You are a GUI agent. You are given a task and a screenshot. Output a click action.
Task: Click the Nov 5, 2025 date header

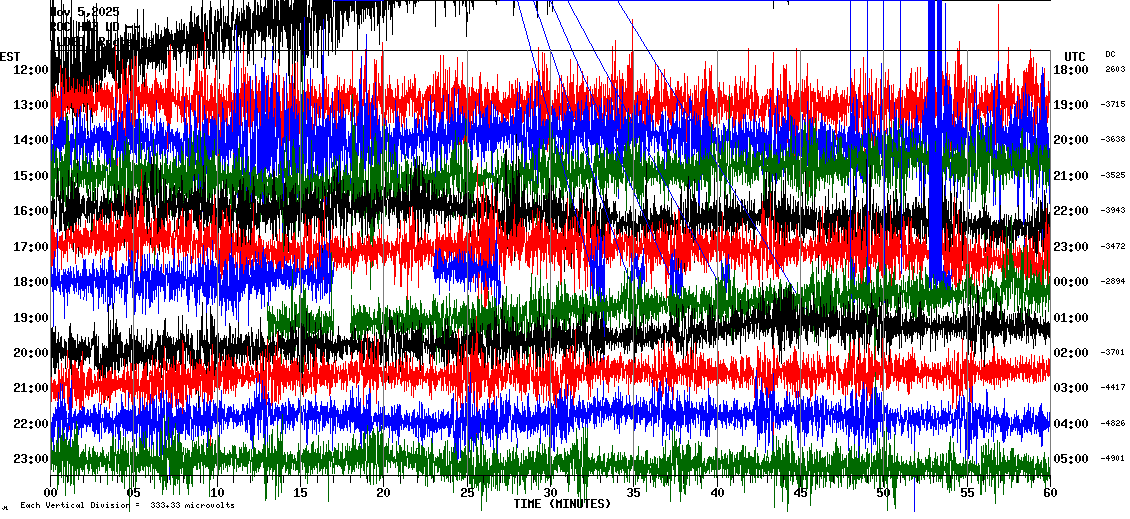pyautogui.click(x=85, y=12)
